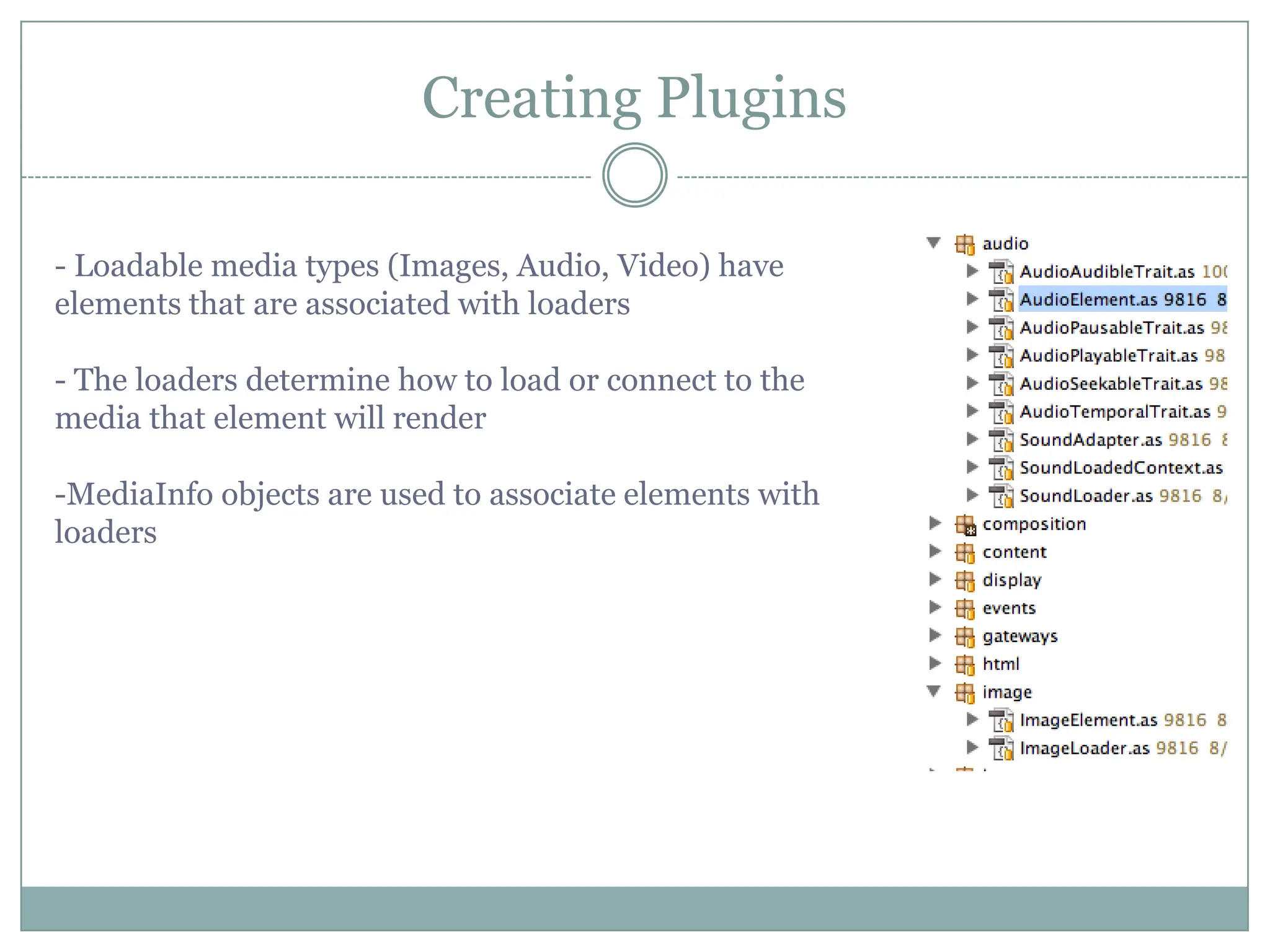Click the gateways package icon
The image size is (1270, 952).
point(965,637)
